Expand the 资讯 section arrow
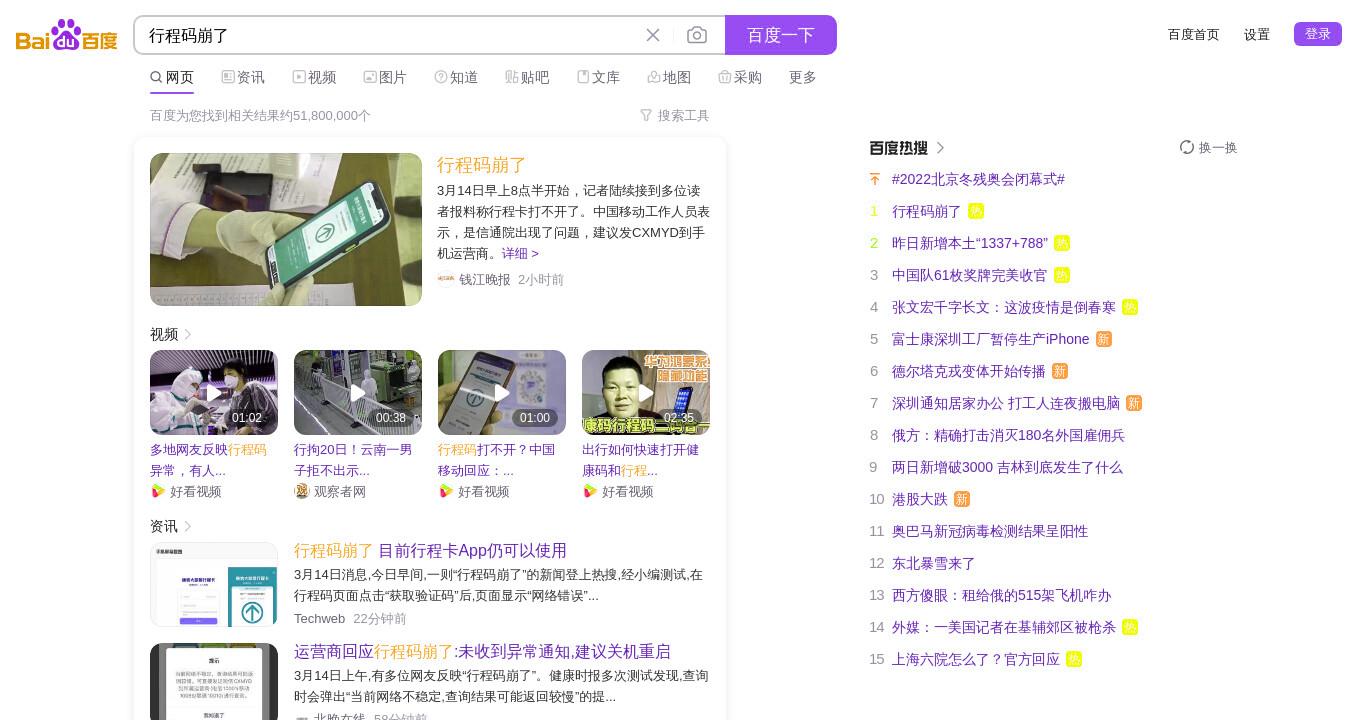The image size is (1366, 720). tap(188, 526)
